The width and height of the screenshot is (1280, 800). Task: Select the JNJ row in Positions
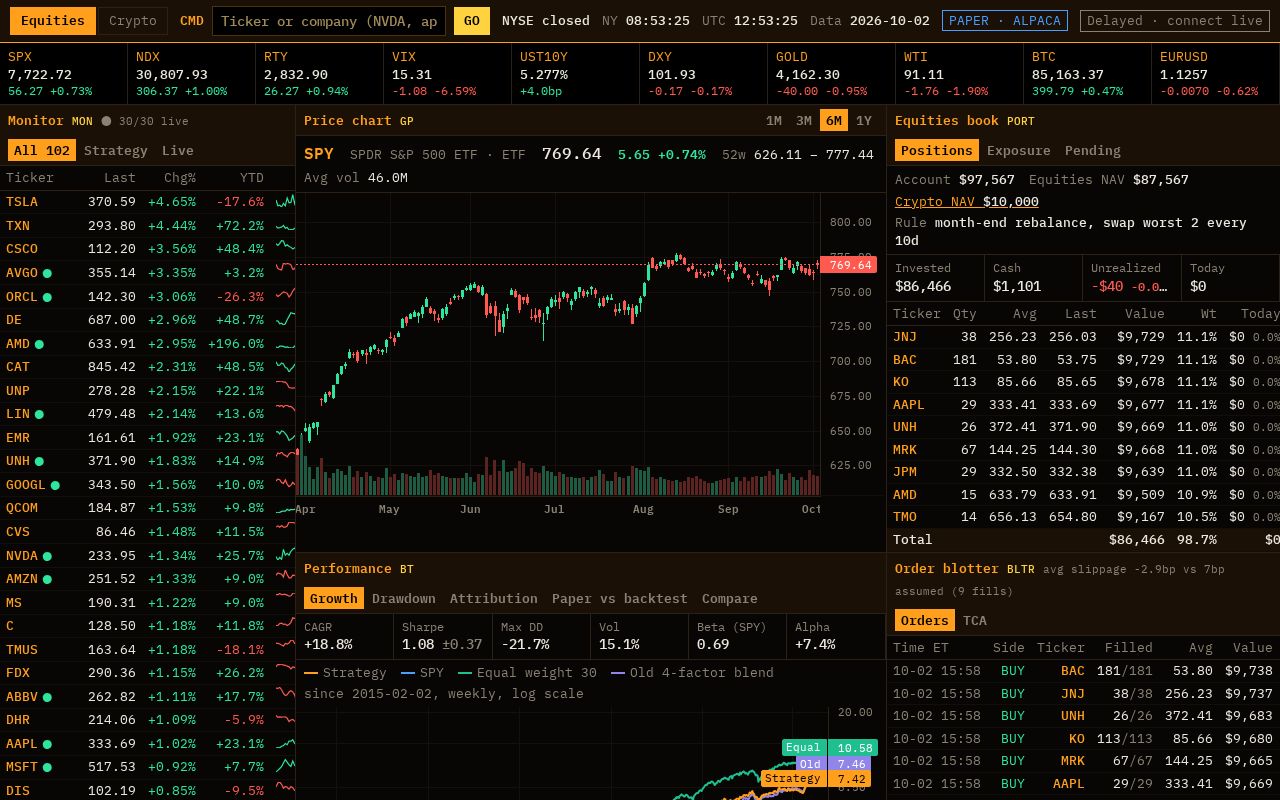(x=1084, y=337)
